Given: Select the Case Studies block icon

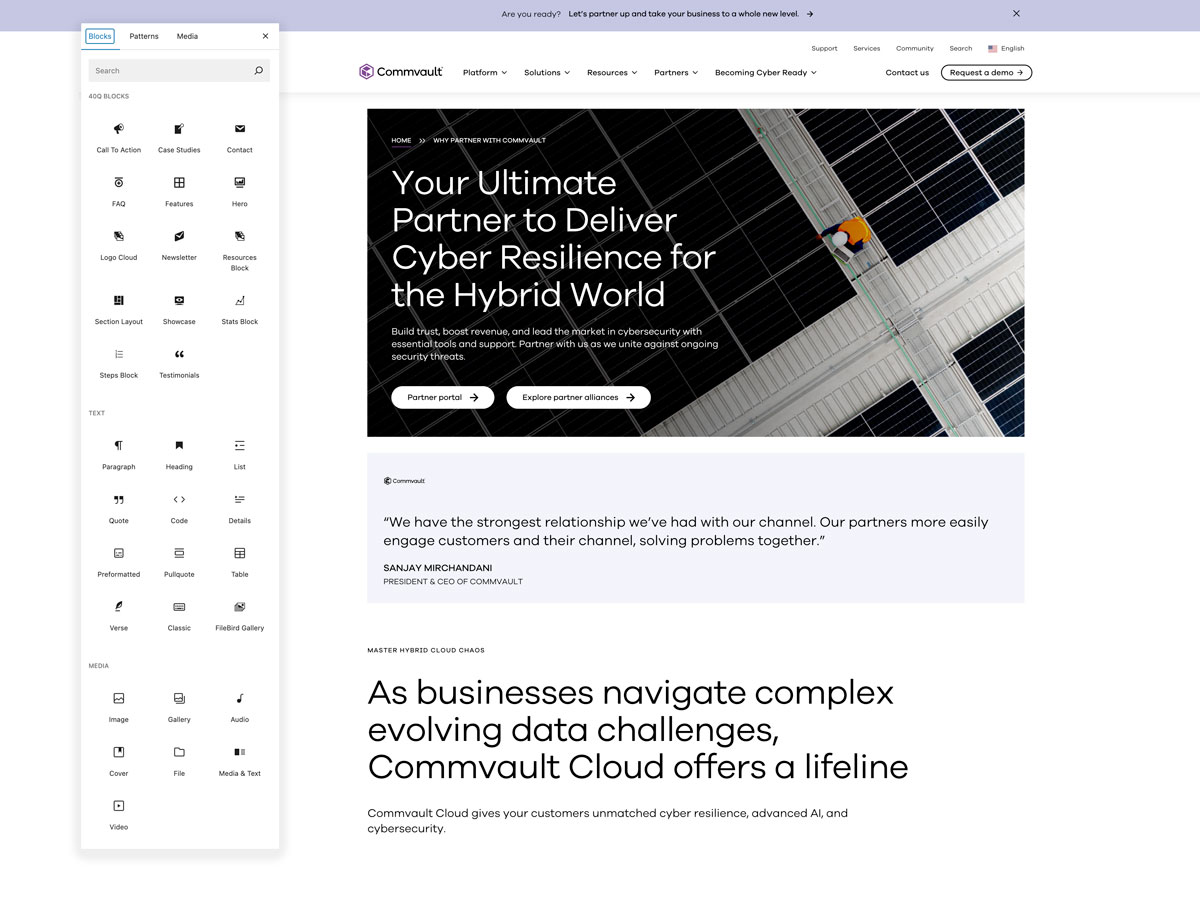Looking at the screenshot, I should pyautogui.click(x=179, y=130).
